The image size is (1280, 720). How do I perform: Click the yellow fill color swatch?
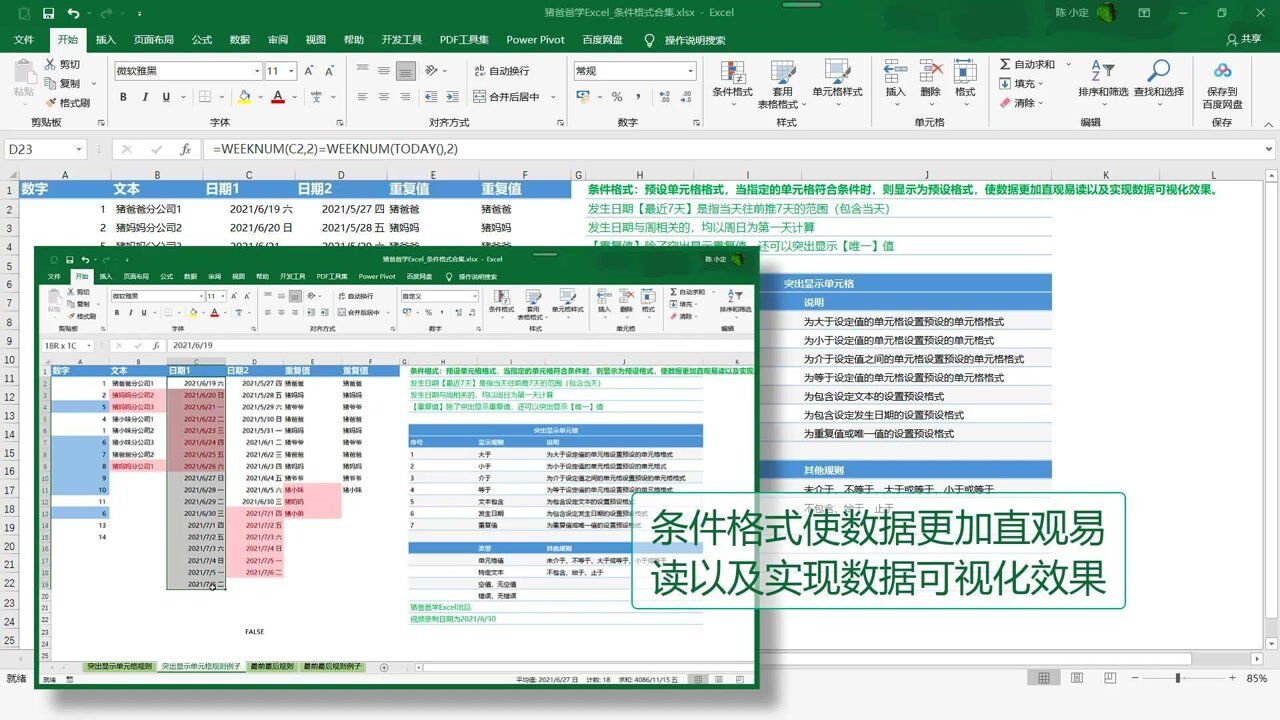(244, 97)
